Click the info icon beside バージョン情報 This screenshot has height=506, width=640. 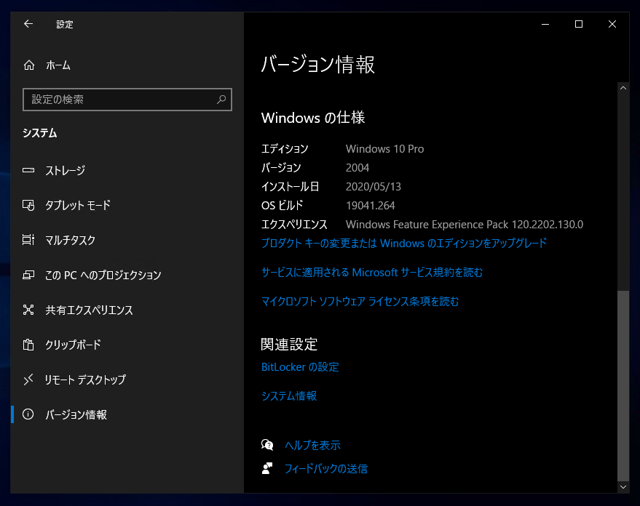point(28,415)
